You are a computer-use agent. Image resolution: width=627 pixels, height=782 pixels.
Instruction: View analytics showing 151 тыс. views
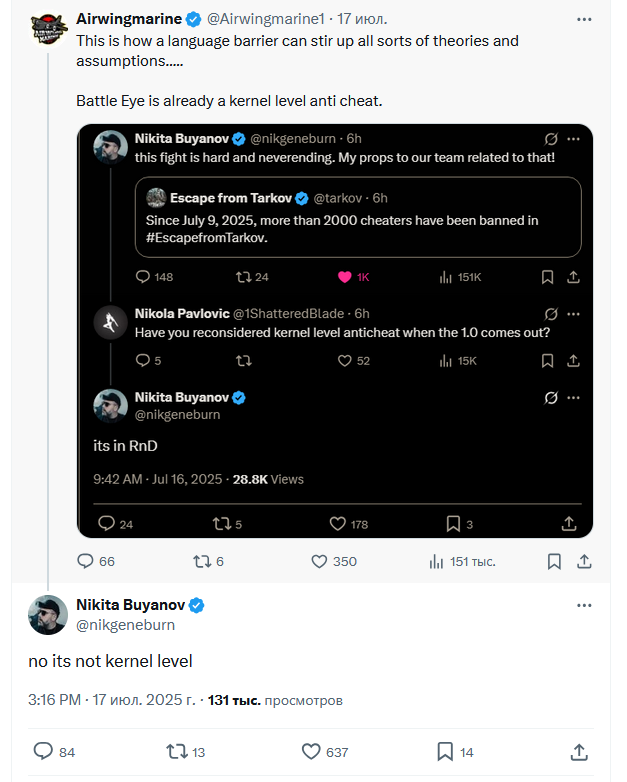pos(462,562)
